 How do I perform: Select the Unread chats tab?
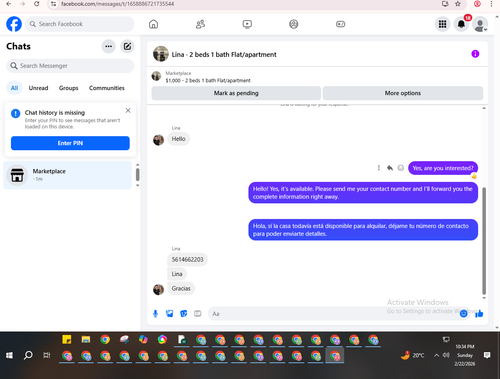click(x=38, y=88)
